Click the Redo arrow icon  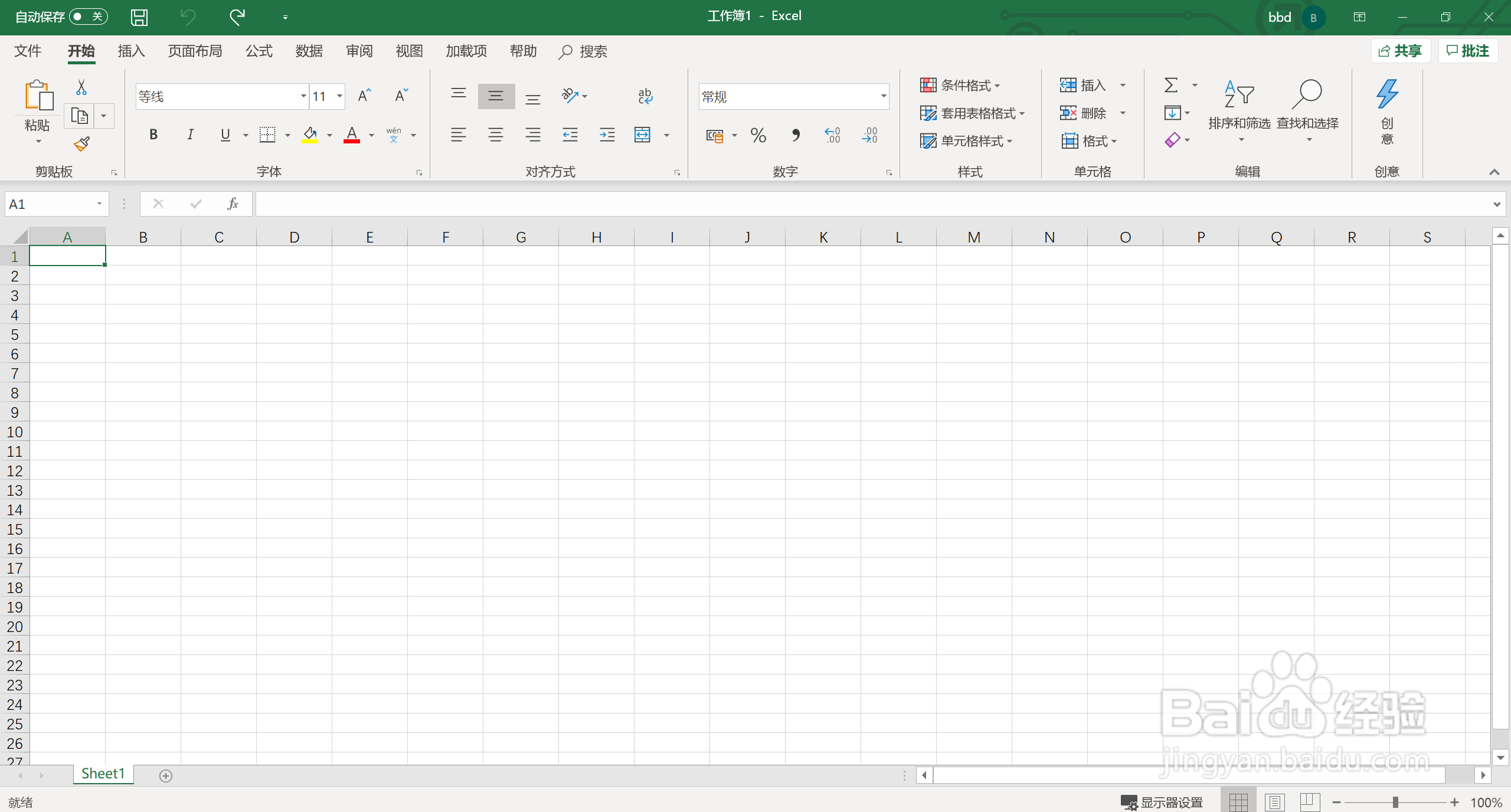click(237, 17)
